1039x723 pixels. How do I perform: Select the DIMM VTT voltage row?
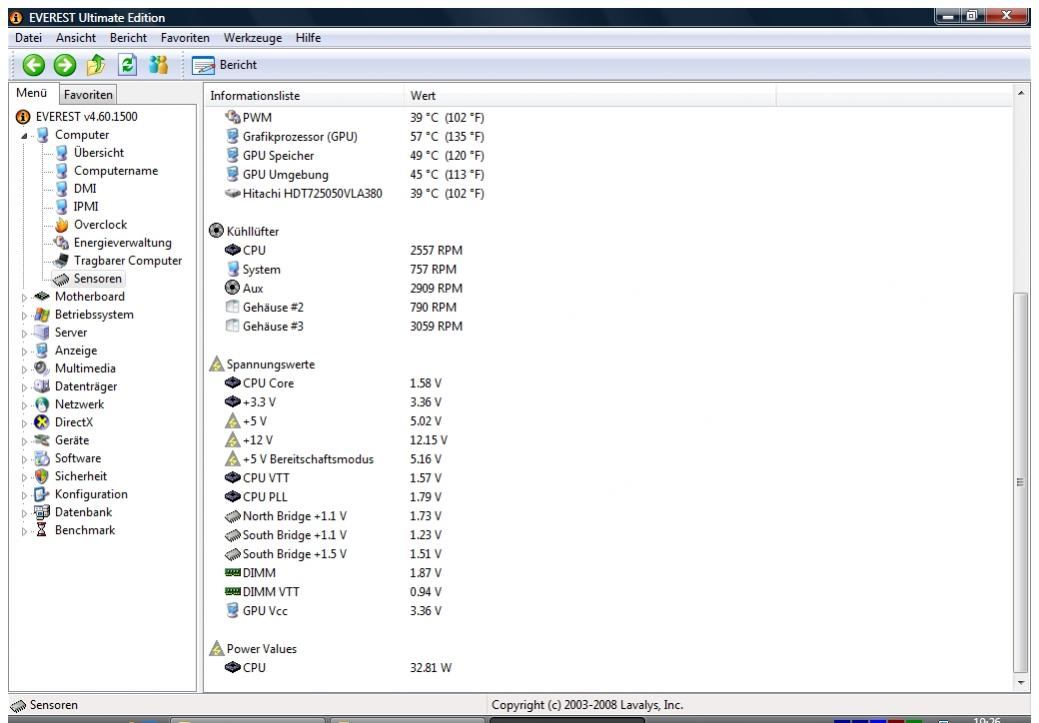click(333, 592)
